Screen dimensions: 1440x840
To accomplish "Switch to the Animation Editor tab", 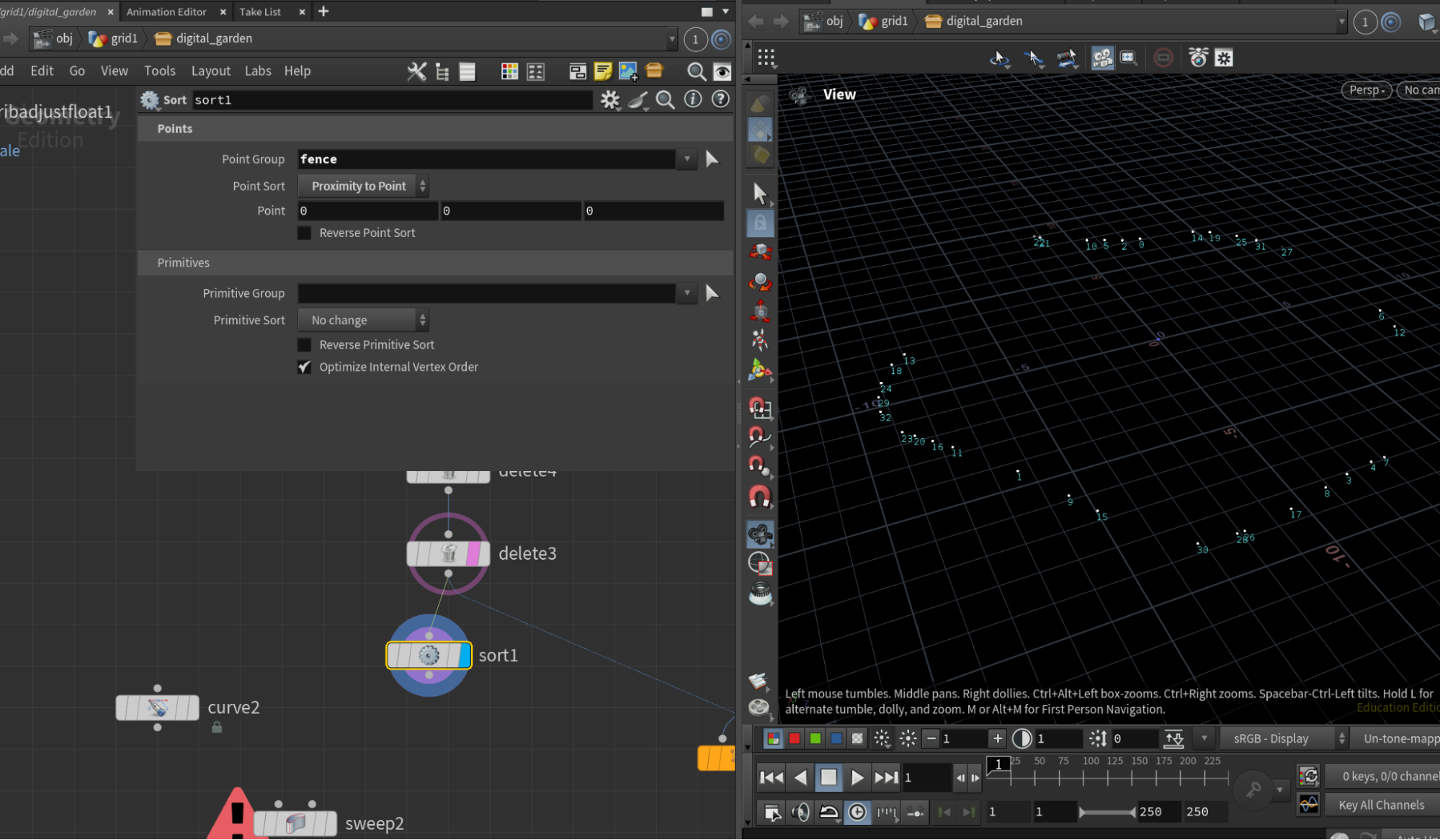I will click(x=166, y=12).
